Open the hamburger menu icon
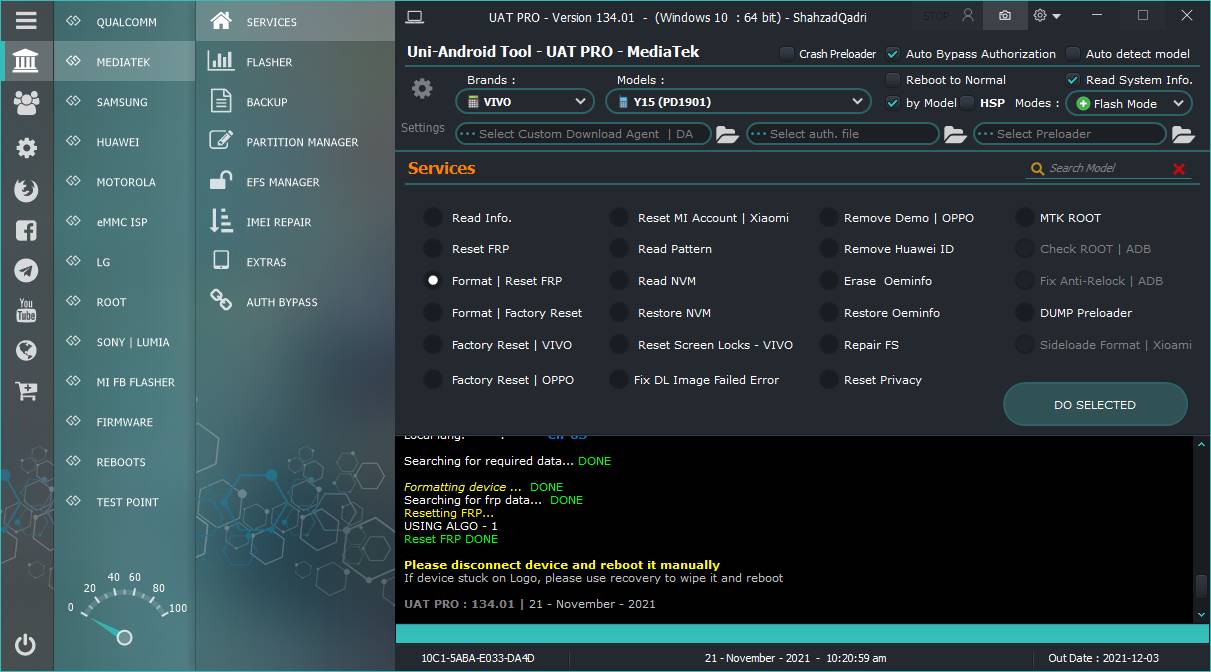 point(26,20)
